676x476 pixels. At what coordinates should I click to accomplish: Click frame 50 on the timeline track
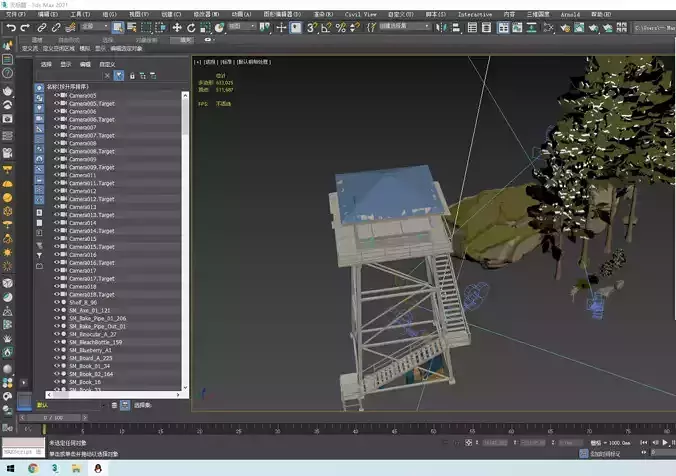pos(433,429)
